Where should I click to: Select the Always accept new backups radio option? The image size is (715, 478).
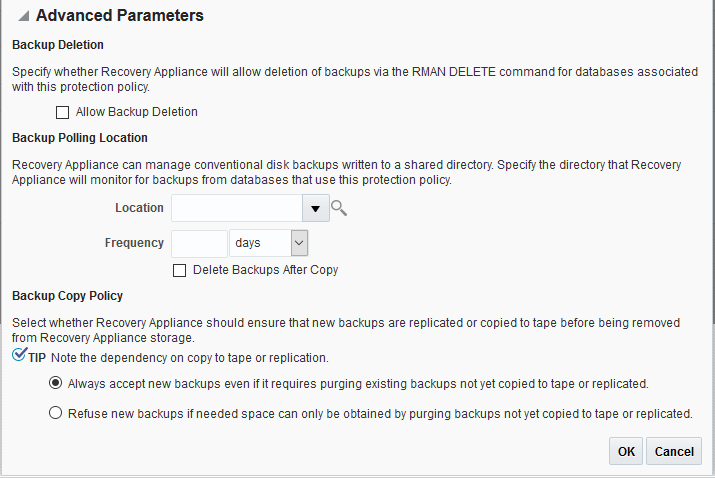click(x=56, y=383)
